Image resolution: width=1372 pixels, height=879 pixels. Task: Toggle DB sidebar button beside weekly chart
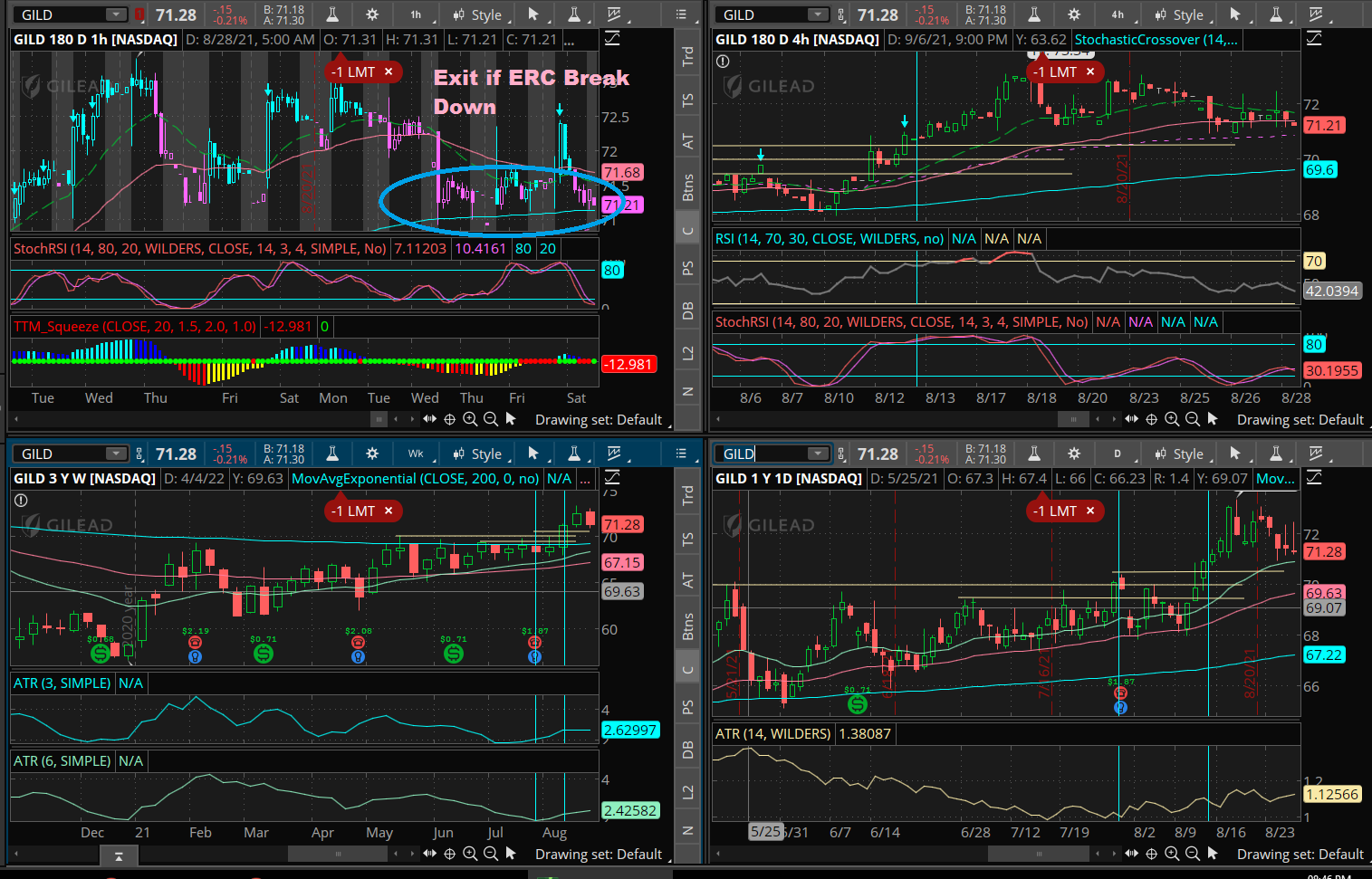(688, 750)
